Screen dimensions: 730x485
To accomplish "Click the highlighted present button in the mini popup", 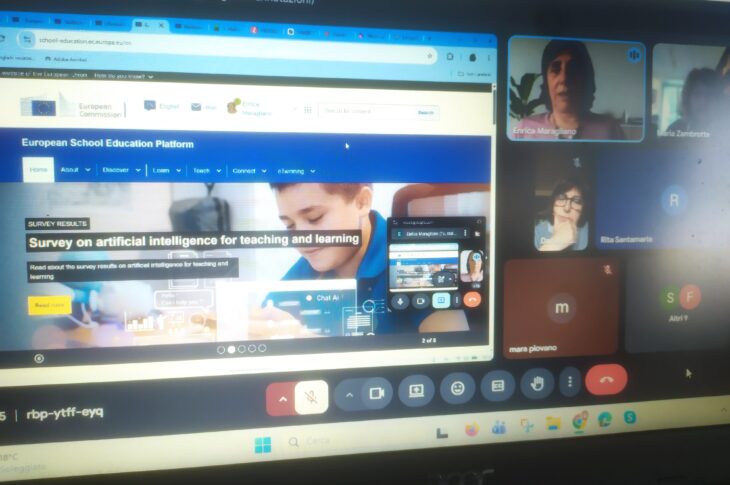I will (441, 300).
